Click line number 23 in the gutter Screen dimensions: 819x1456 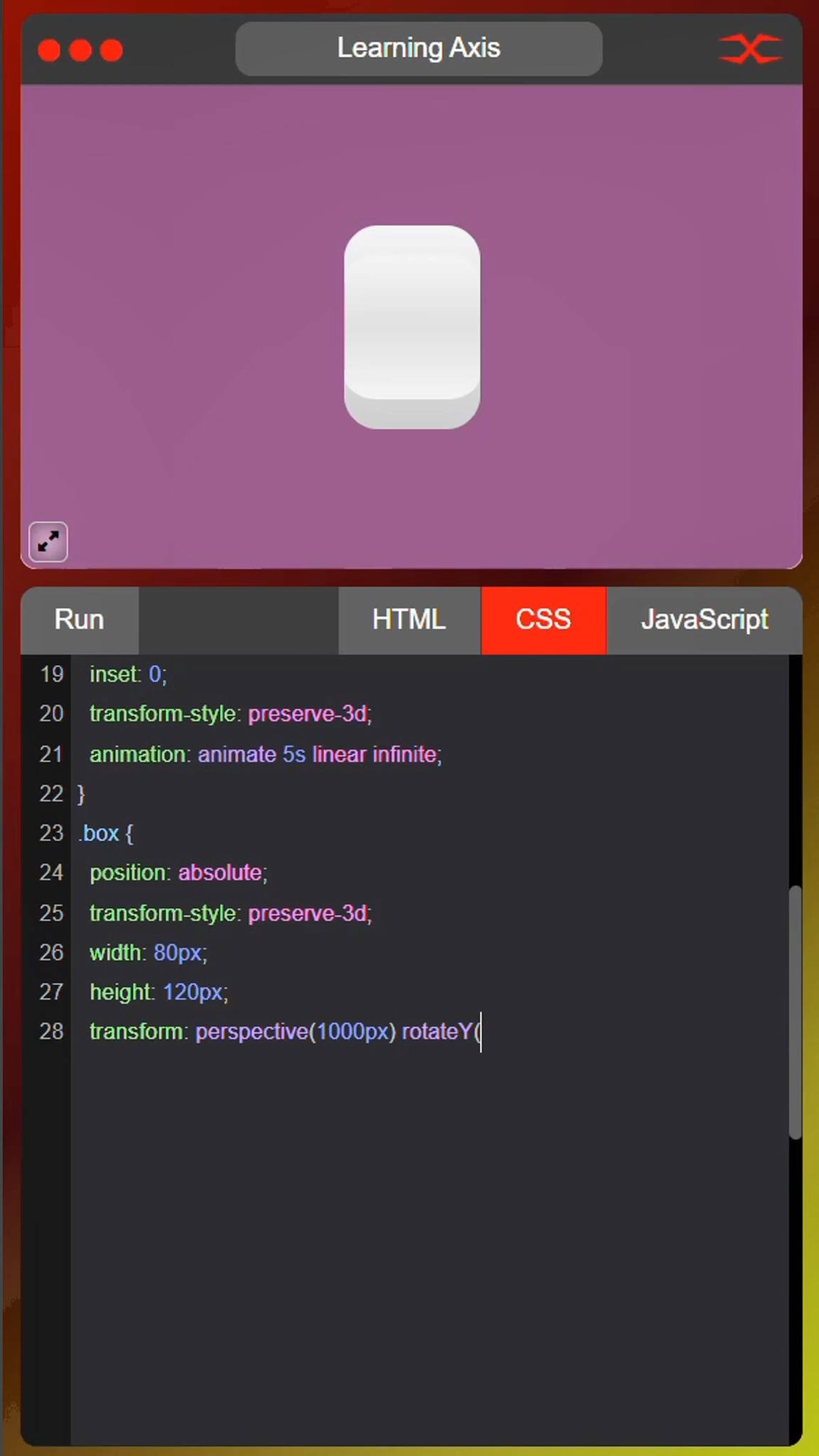click(x=51, y=833)
